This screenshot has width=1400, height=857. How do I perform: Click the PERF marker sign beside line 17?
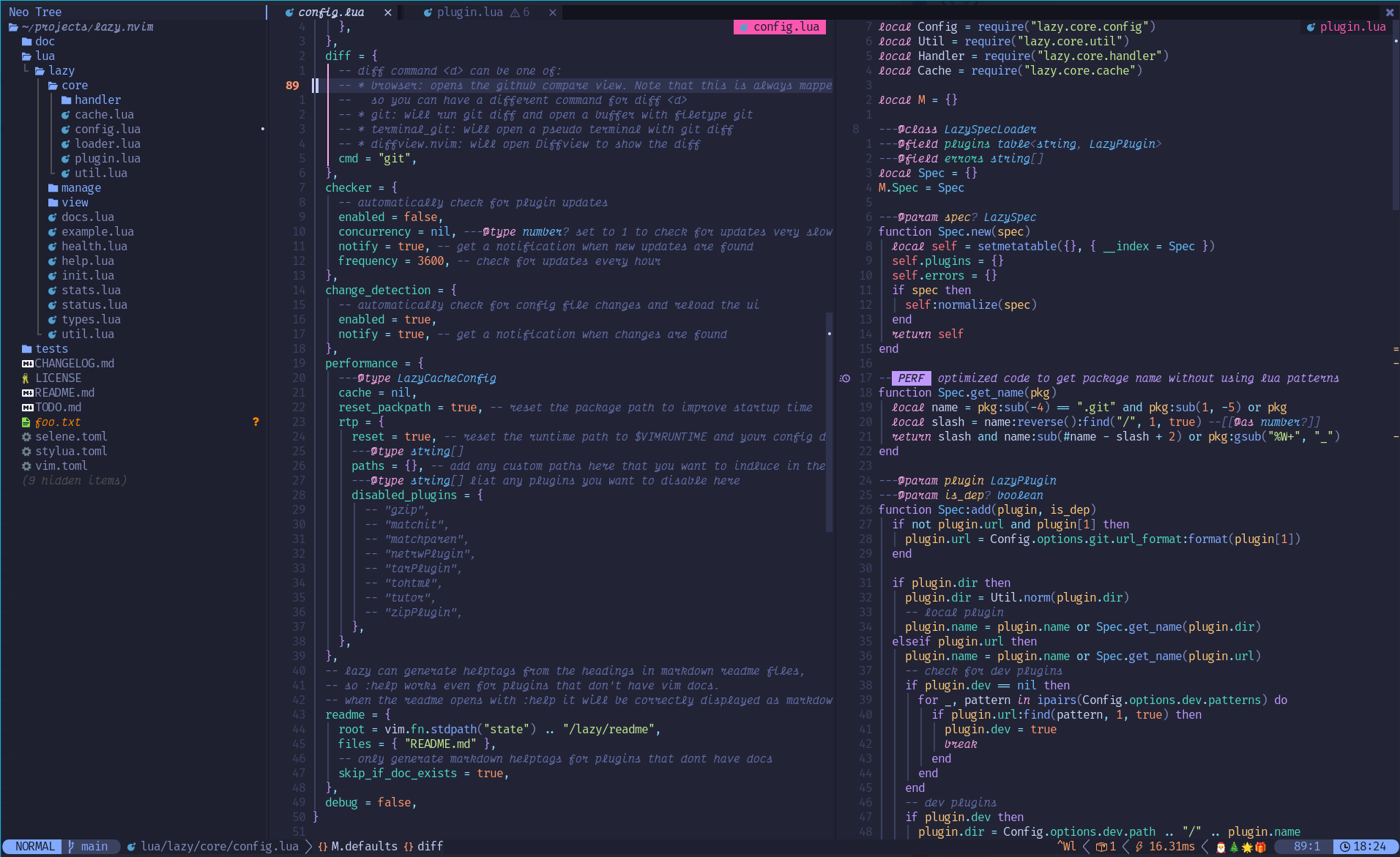(x=845, y=378)
